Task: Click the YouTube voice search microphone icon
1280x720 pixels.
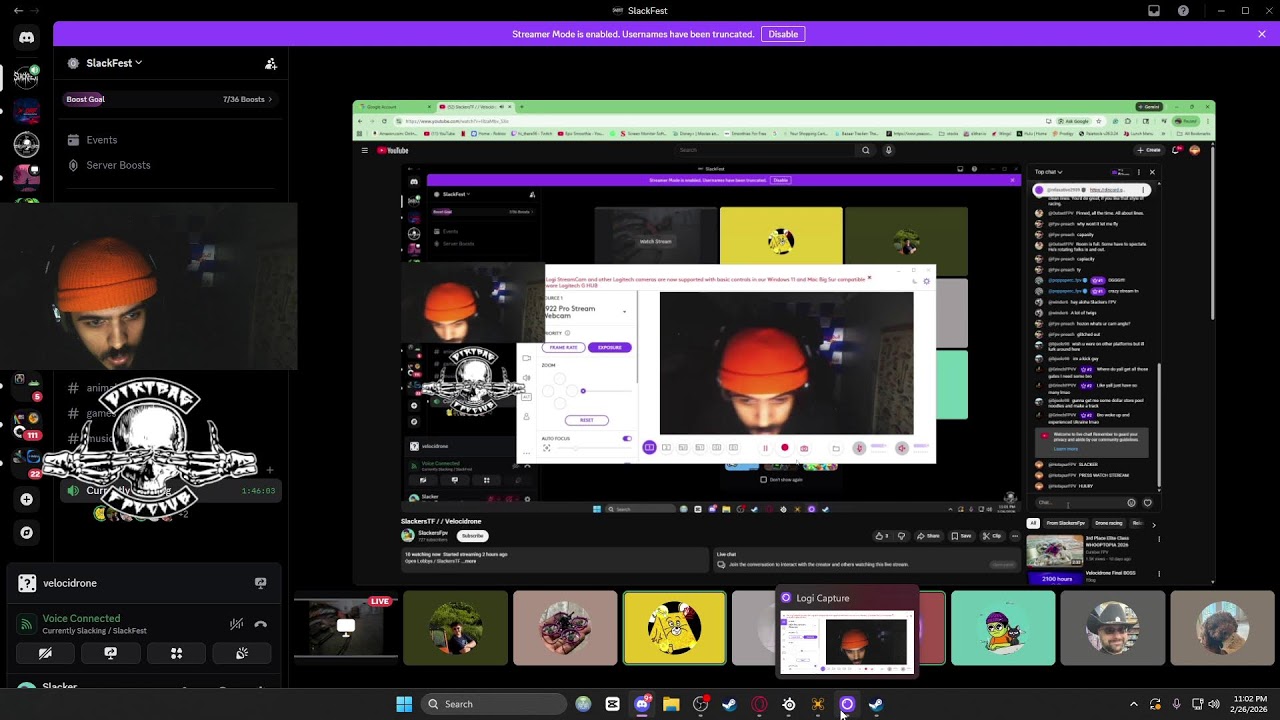Action: pos(888,150)
